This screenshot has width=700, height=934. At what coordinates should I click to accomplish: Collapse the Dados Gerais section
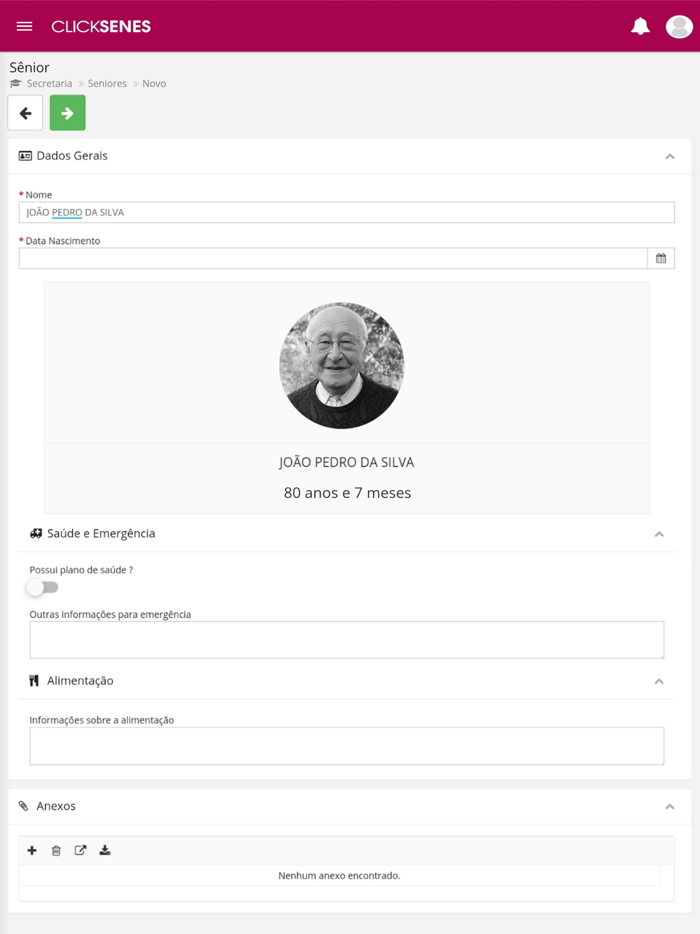tap(670, 156)
